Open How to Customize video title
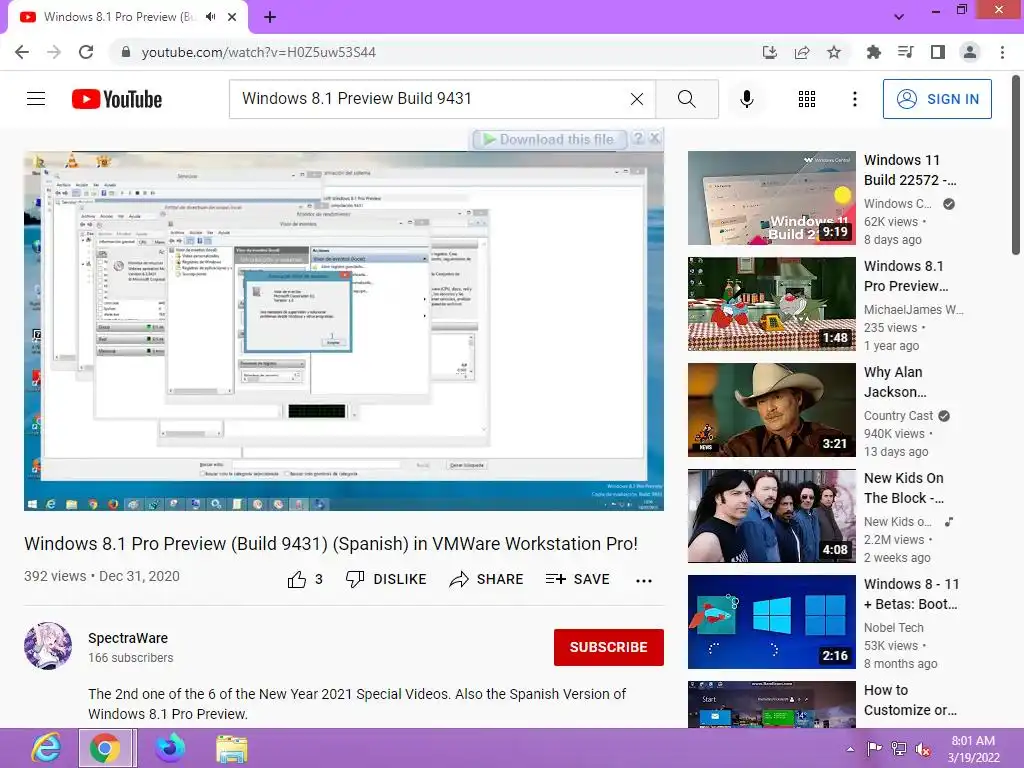Image resolution: width=1024 pixels, height=768 pixels. (x=910, y=700)
